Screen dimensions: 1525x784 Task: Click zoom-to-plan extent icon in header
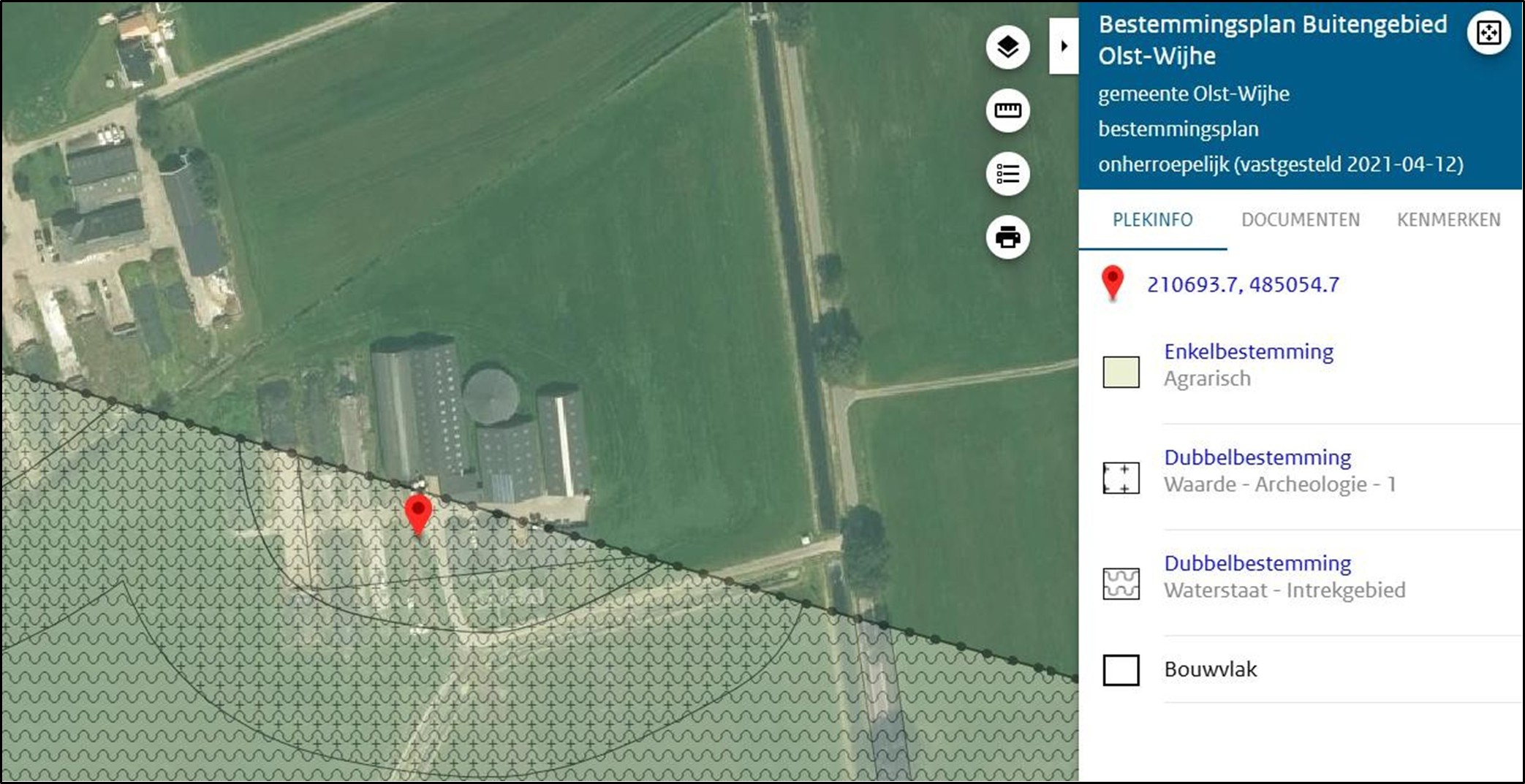(1488, 33)
